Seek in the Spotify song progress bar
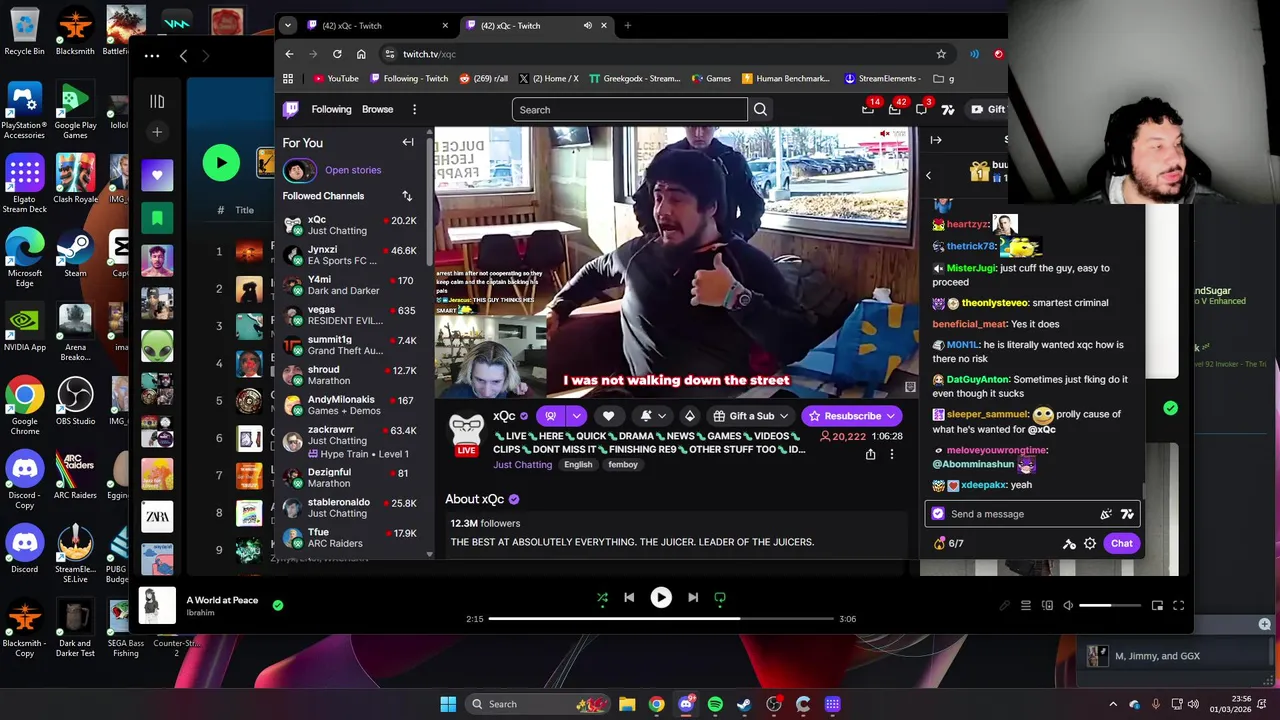The width and height of the screenshot is (1280, 720). pyautogui.click(x=661, y=619)
